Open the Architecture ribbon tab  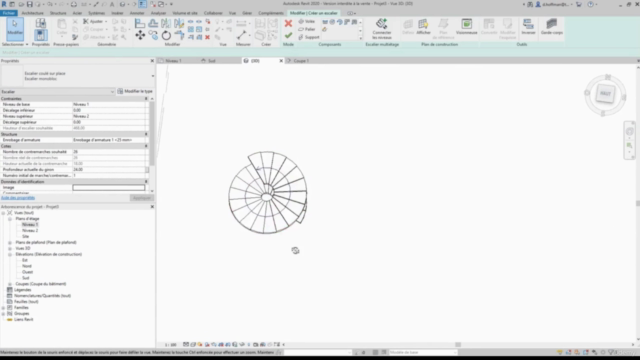pos(33,13)
